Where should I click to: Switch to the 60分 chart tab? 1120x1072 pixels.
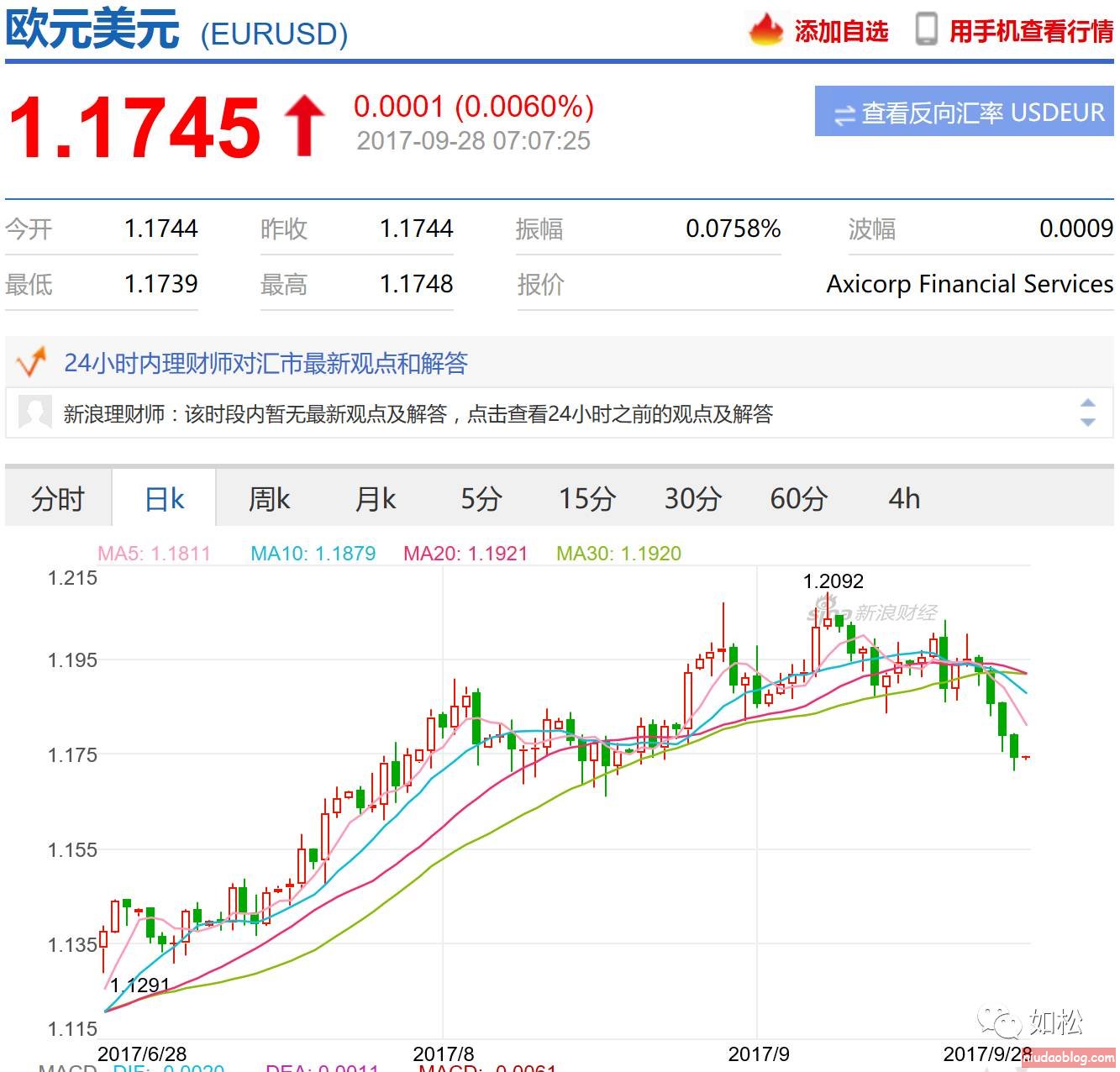[x=798, y=499]
